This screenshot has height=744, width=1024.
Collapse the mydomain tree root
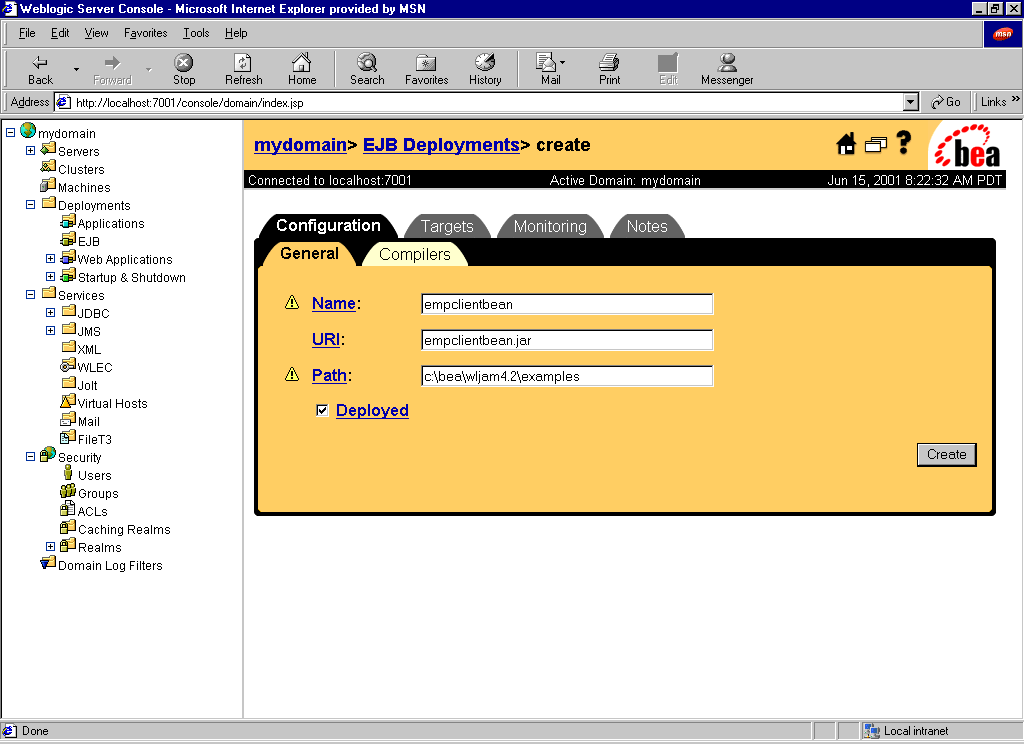10,133
